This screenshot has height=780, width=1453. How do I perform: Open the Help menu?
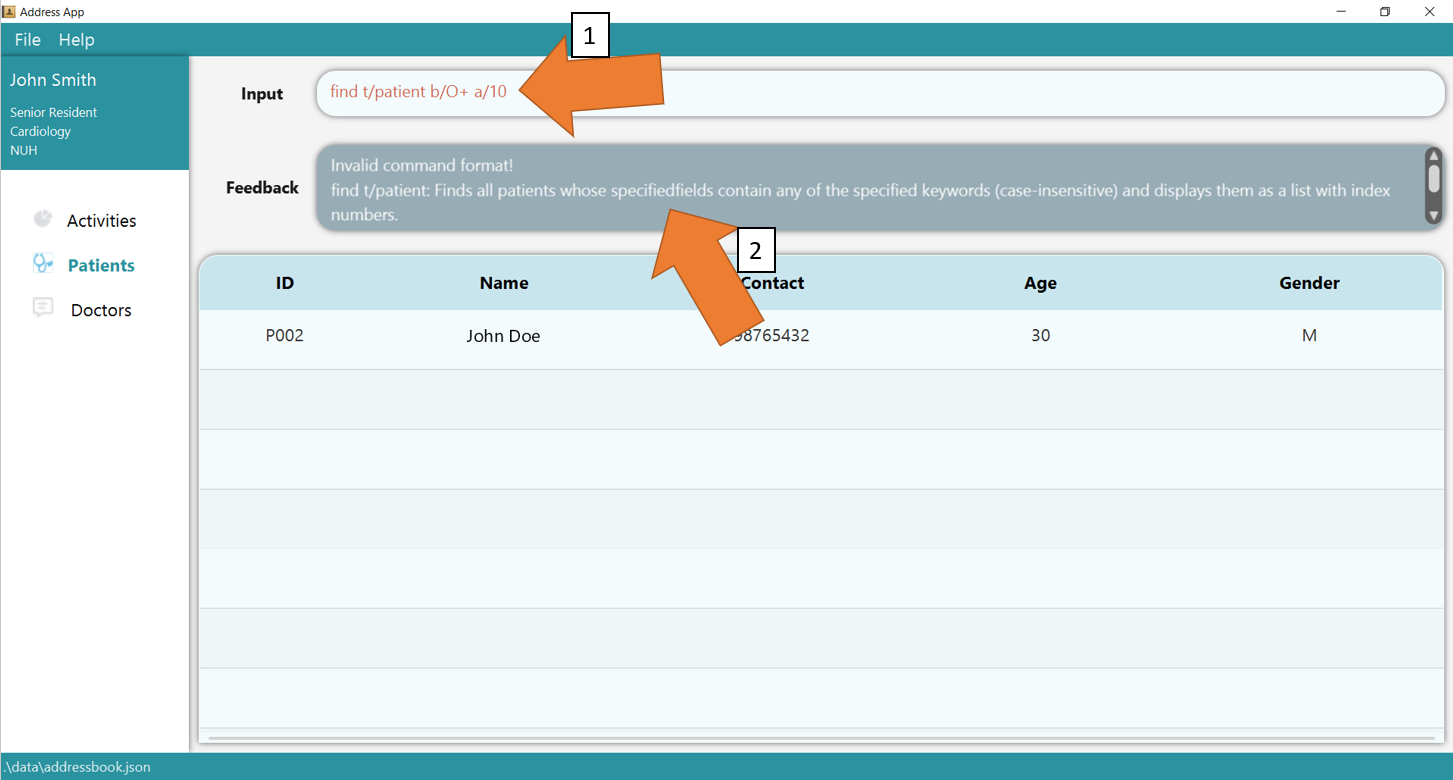tap(76, 40)
